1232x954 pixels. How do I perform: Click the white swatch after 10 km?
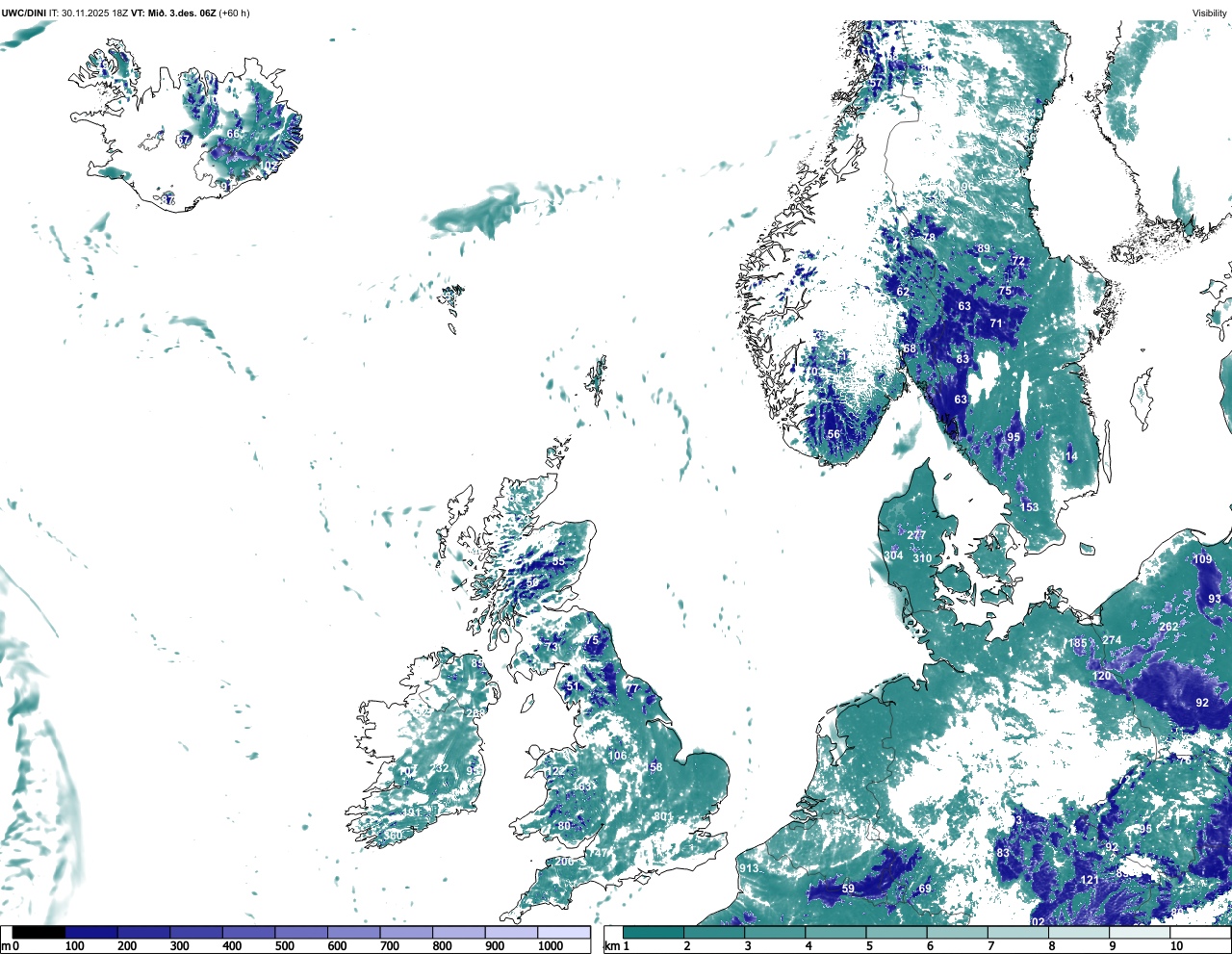[x=1200, y=932]
